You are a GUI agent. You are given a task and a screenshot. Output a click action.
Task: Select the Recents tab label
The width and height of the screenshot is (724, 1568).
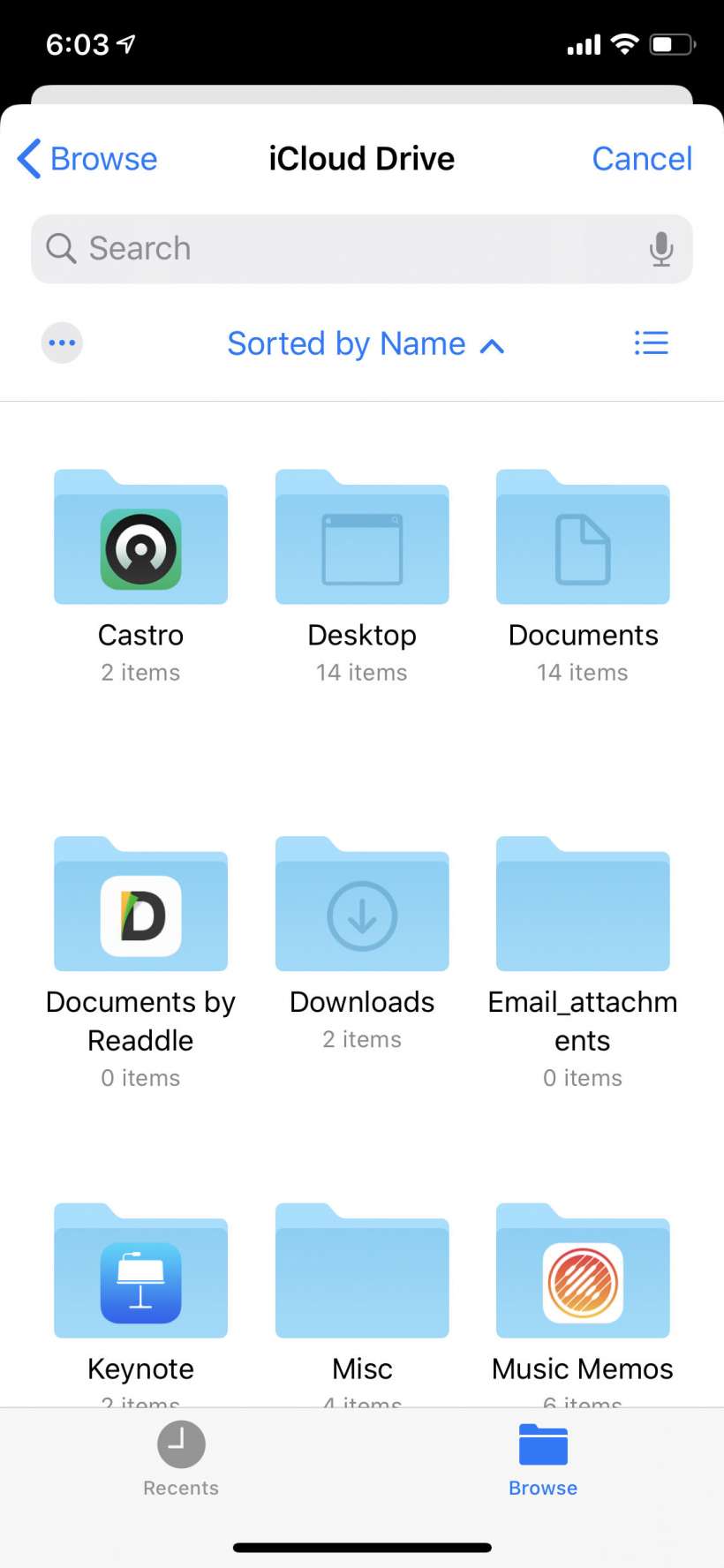click(181, 1488)
